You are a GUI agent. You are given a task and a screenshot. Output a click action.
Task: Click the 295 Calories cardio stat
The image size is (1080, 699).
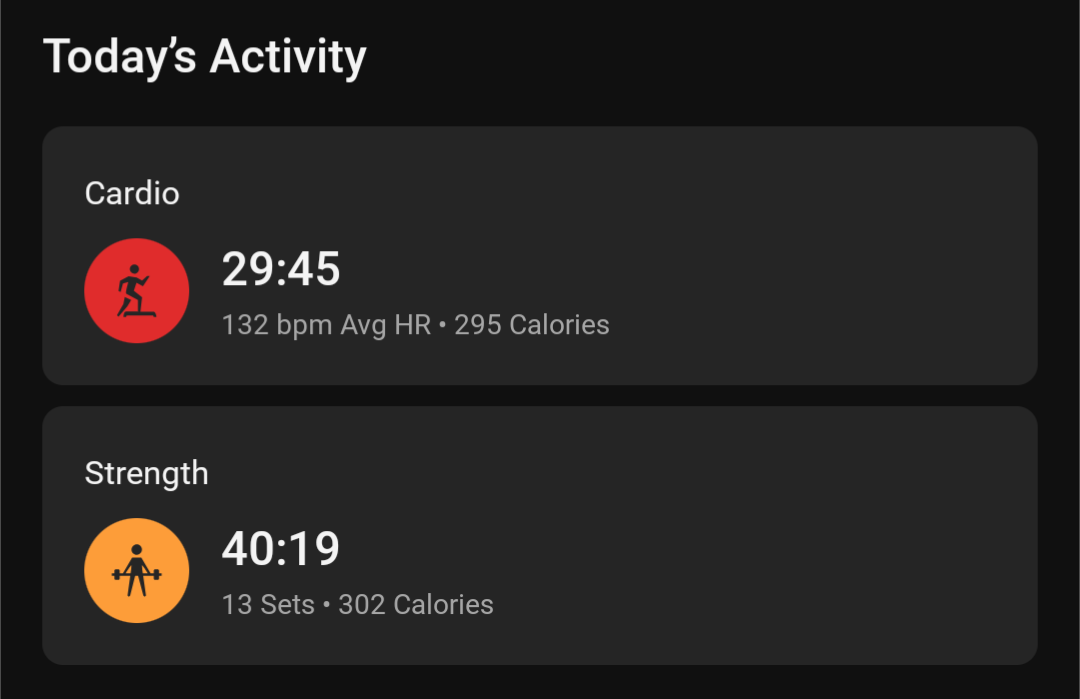tap(532, 325)
